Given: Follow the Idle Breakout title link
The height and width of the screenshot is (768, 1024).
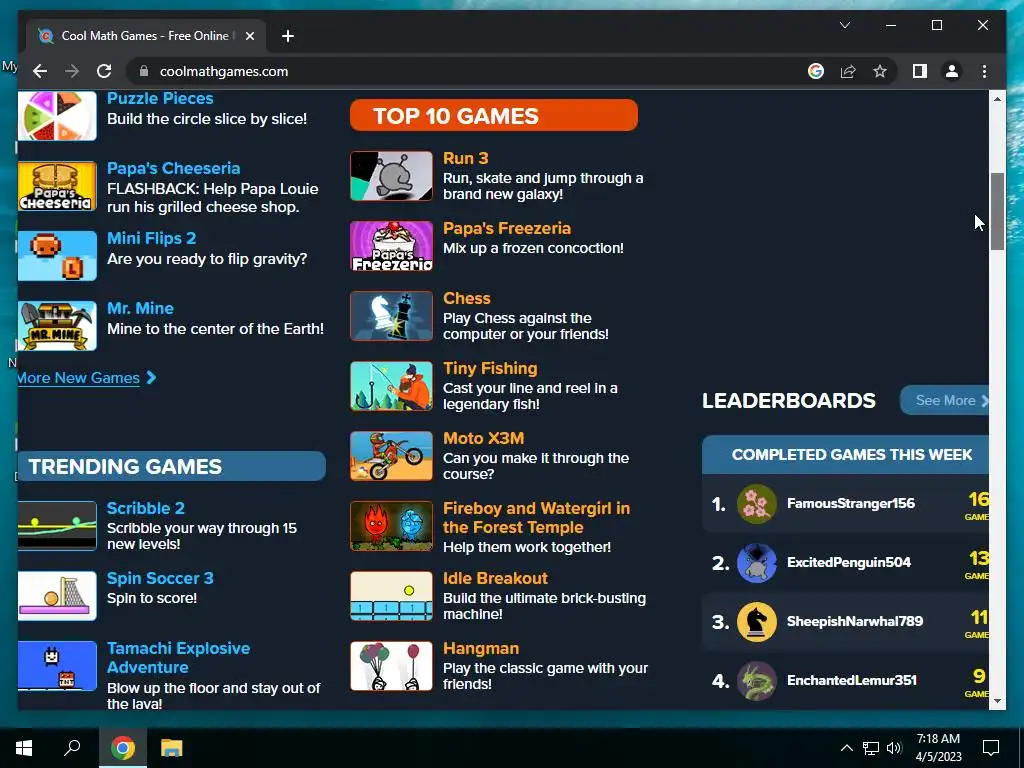Looking at the screenshot, I should [x=496, y=578].
